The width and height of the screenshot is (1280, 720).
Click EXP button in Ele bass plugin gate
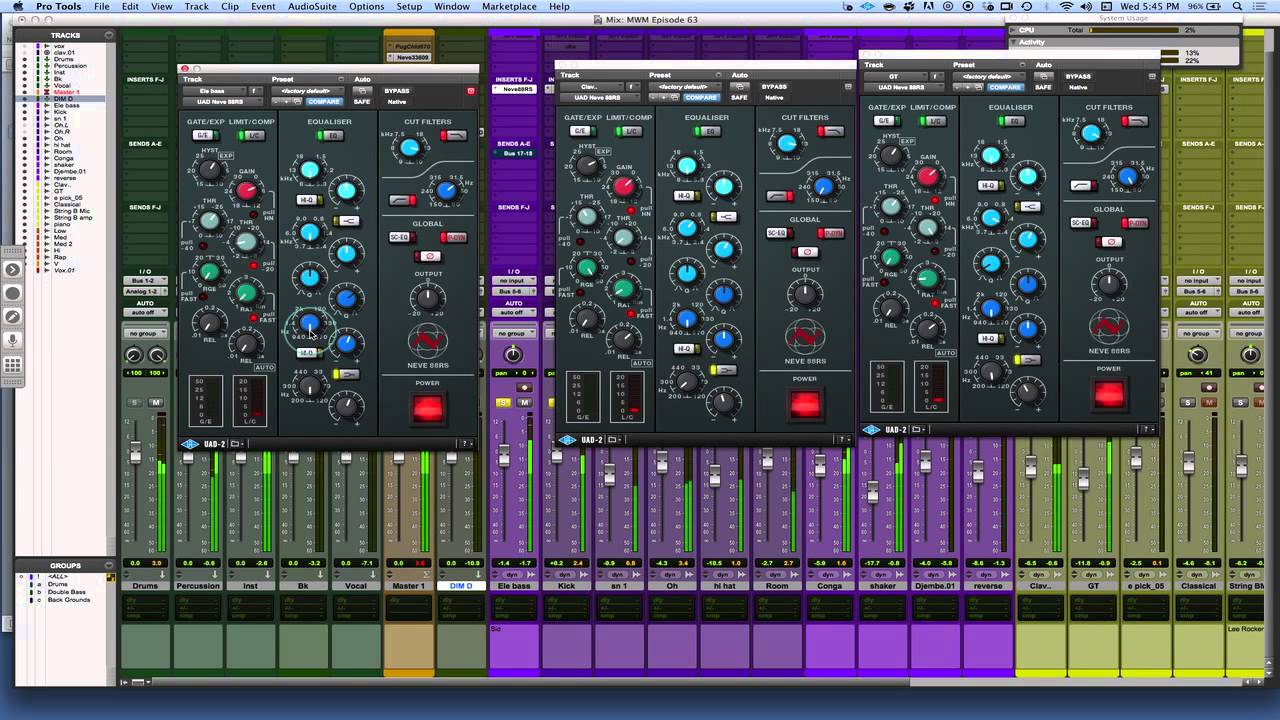225,155
